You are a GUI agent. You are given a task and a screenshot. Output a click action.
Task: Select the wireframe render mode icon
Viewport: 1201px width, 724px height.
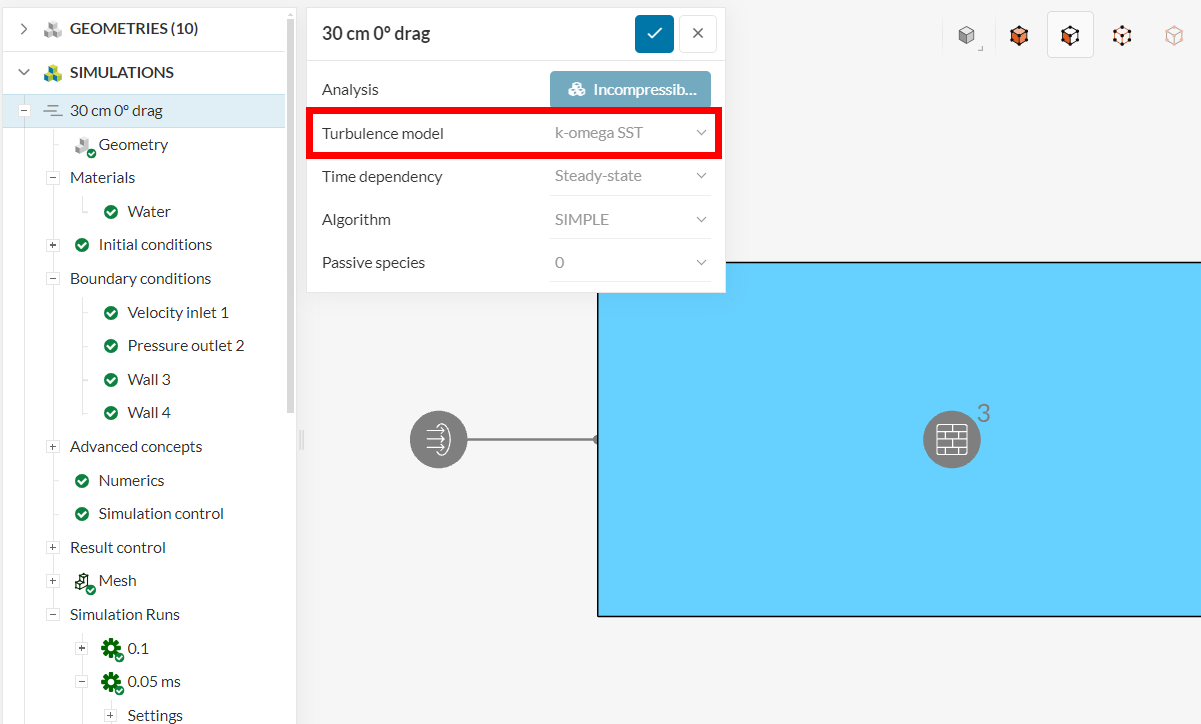point(1122,36)
